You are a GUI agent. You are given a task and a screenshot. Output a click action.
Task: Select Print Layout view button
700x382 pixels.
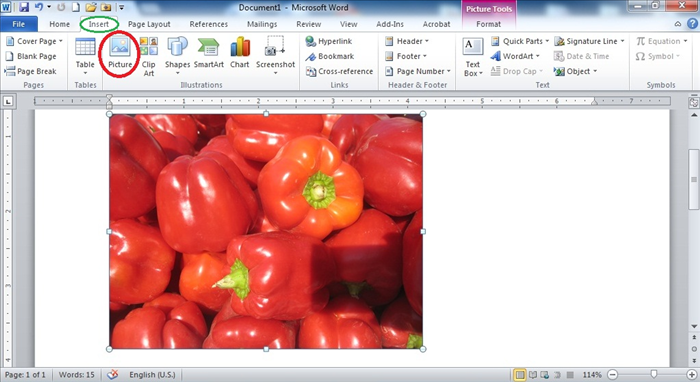[519, 375]
